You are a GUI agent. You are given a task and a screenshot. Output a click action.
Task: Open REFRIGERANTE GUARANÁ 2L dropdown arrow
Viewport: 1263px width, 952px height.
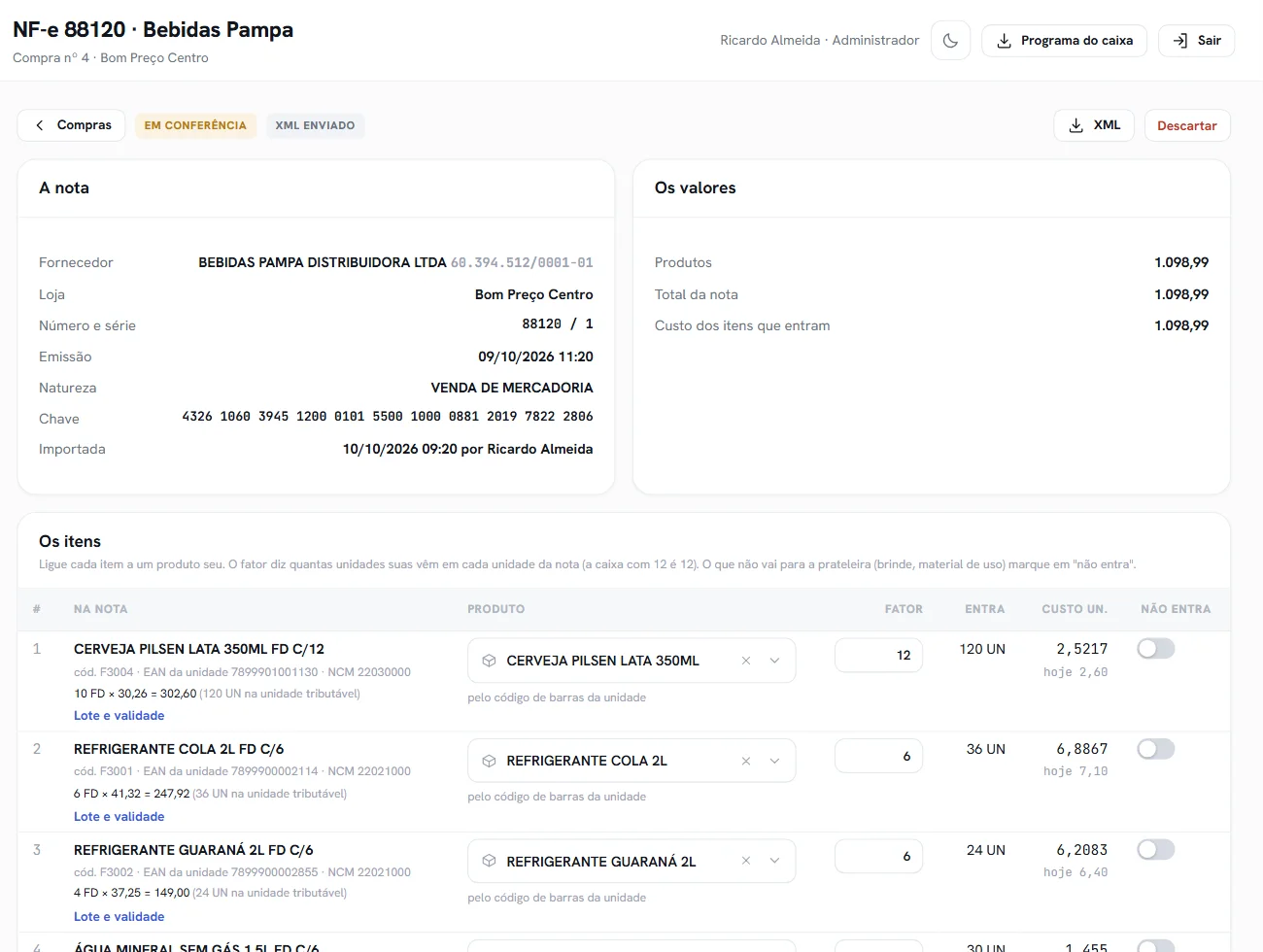(x=774, y=861)
